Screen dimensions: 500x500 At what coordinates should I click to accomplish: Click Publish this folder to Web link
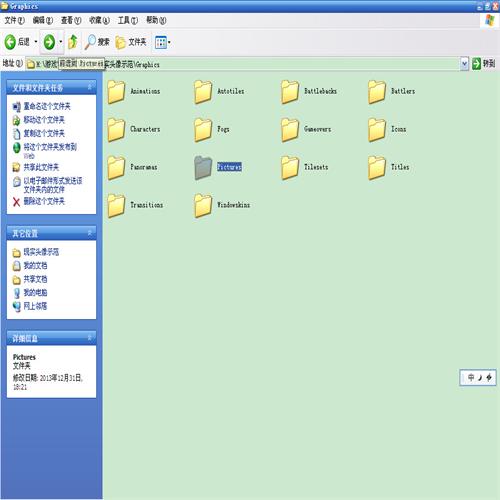(50, 150)
